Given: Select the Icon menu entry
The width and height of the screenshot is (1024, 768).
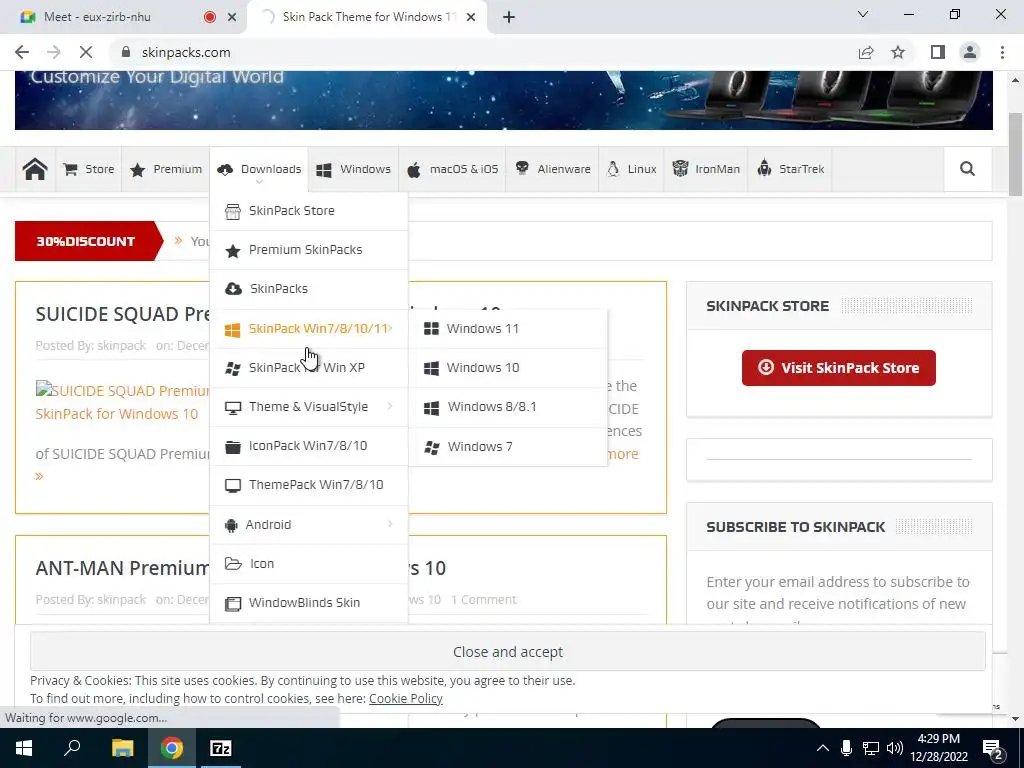Looking at the screenshot, I should (309, 564).
